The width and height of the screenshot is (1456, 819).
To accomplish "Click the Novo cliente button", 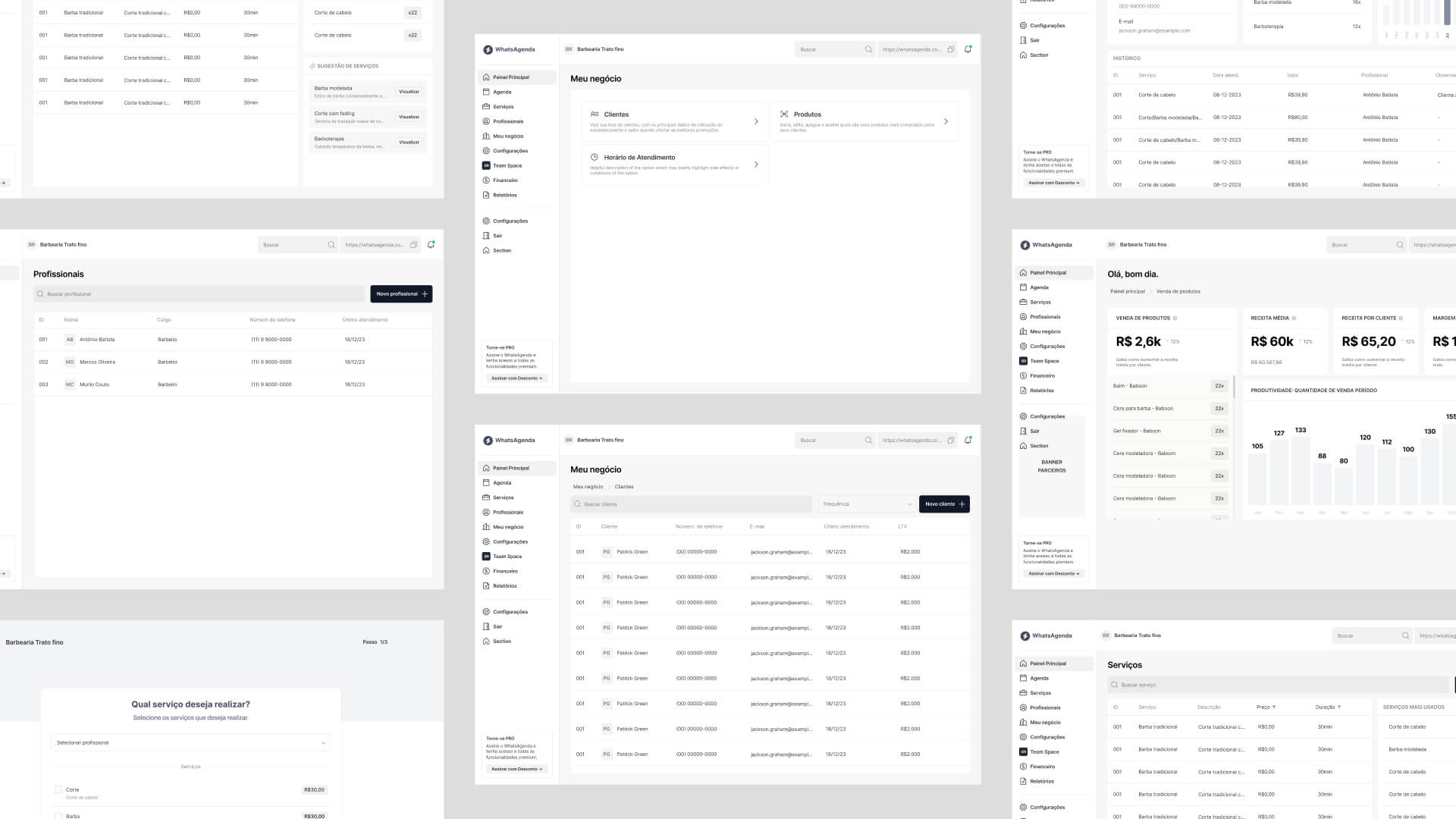I will [x=944, y=504].
